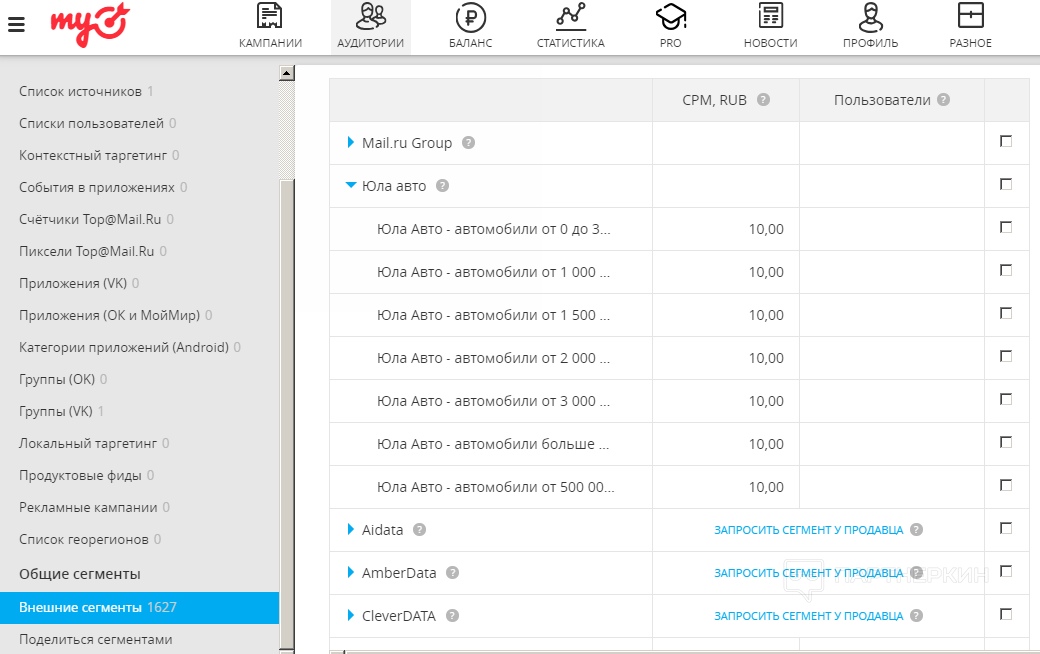Click the sidebar vertical scrollbar thumb
This screenshot has width=1040, height=654.
pyautogui.click(x=287, y=415)
